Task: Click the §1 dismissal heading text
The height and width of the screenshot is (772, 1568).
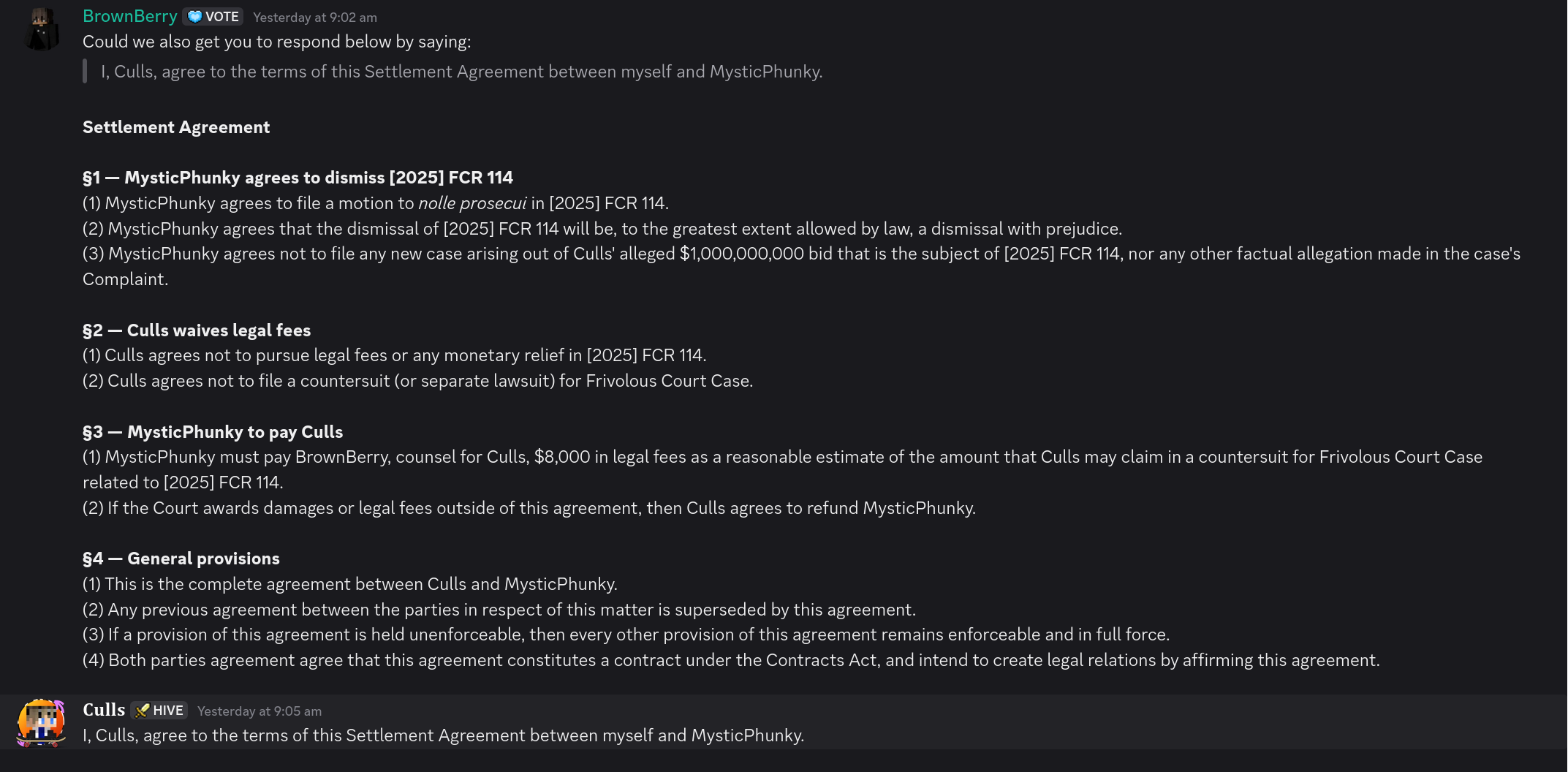Action: pyautogui.click(x=298, y=177)
